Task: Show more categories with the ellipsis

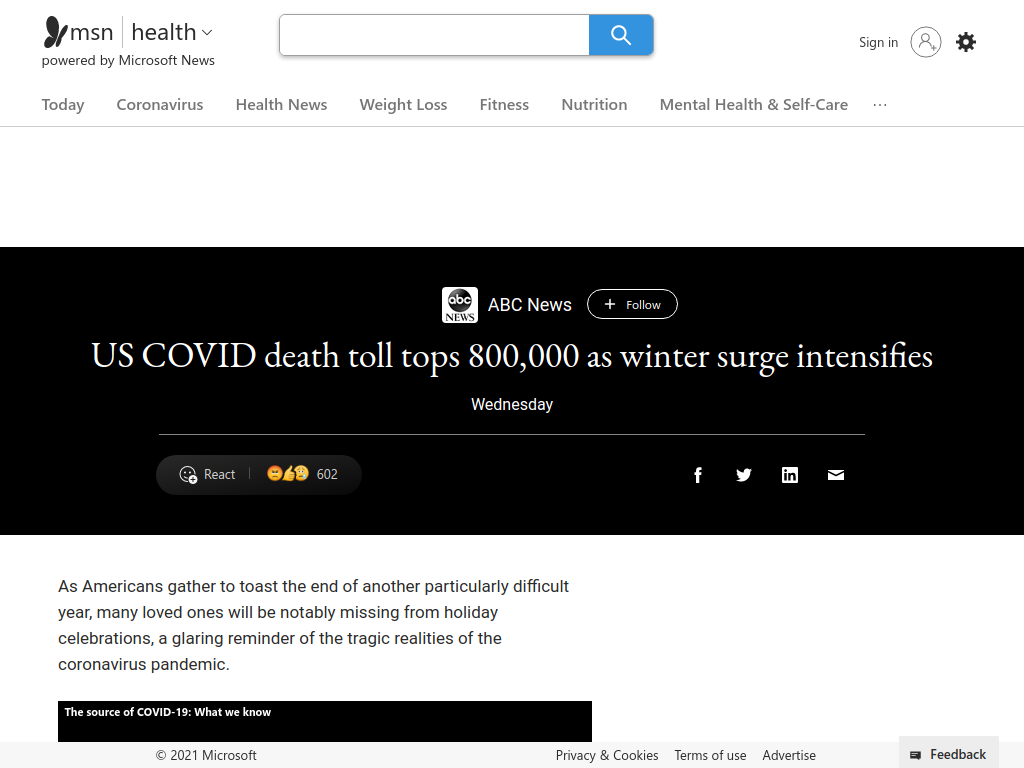Action: (x=880, y=105)
